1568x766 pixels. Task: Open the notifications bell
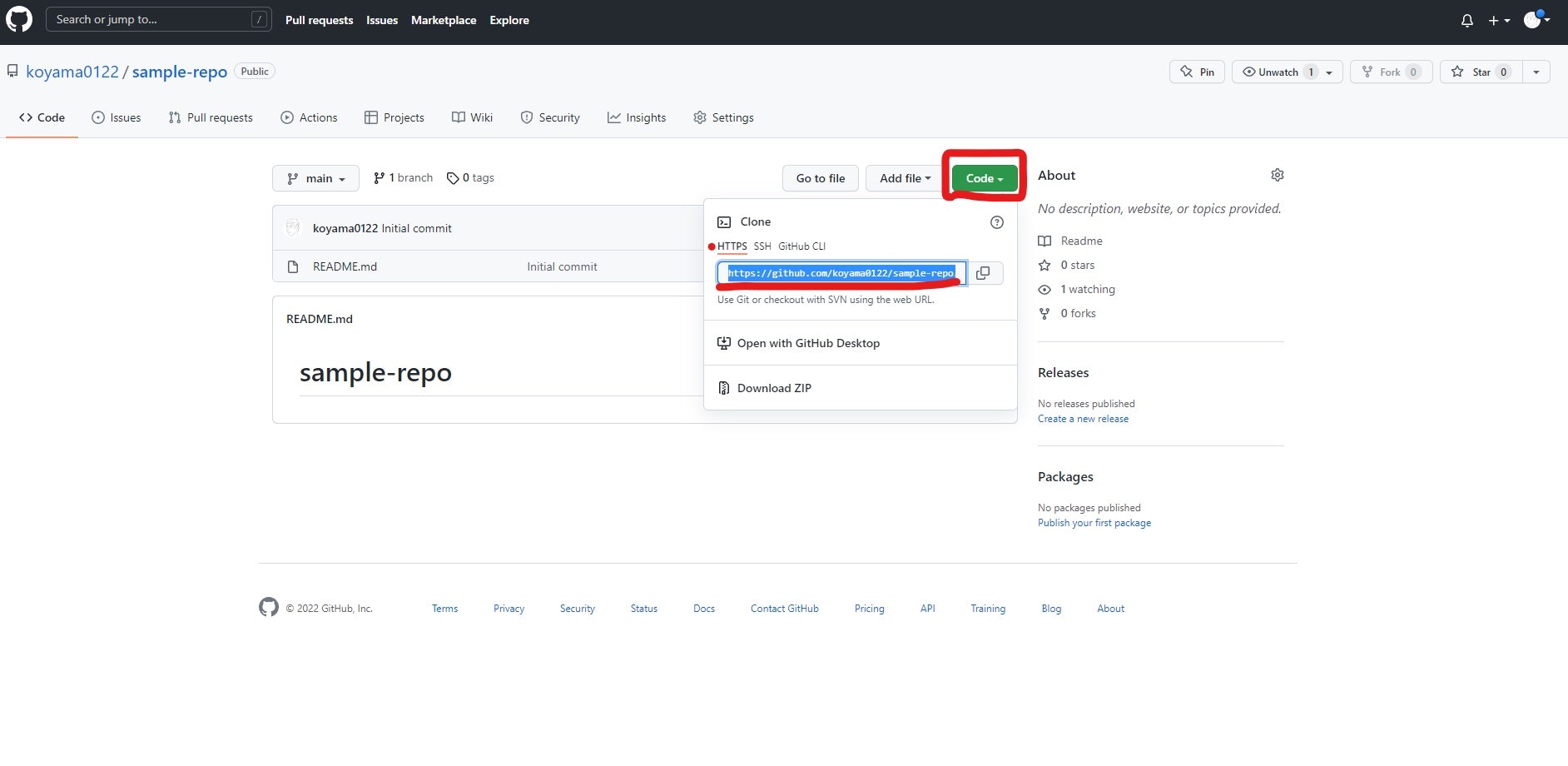tap(1466, 21)
